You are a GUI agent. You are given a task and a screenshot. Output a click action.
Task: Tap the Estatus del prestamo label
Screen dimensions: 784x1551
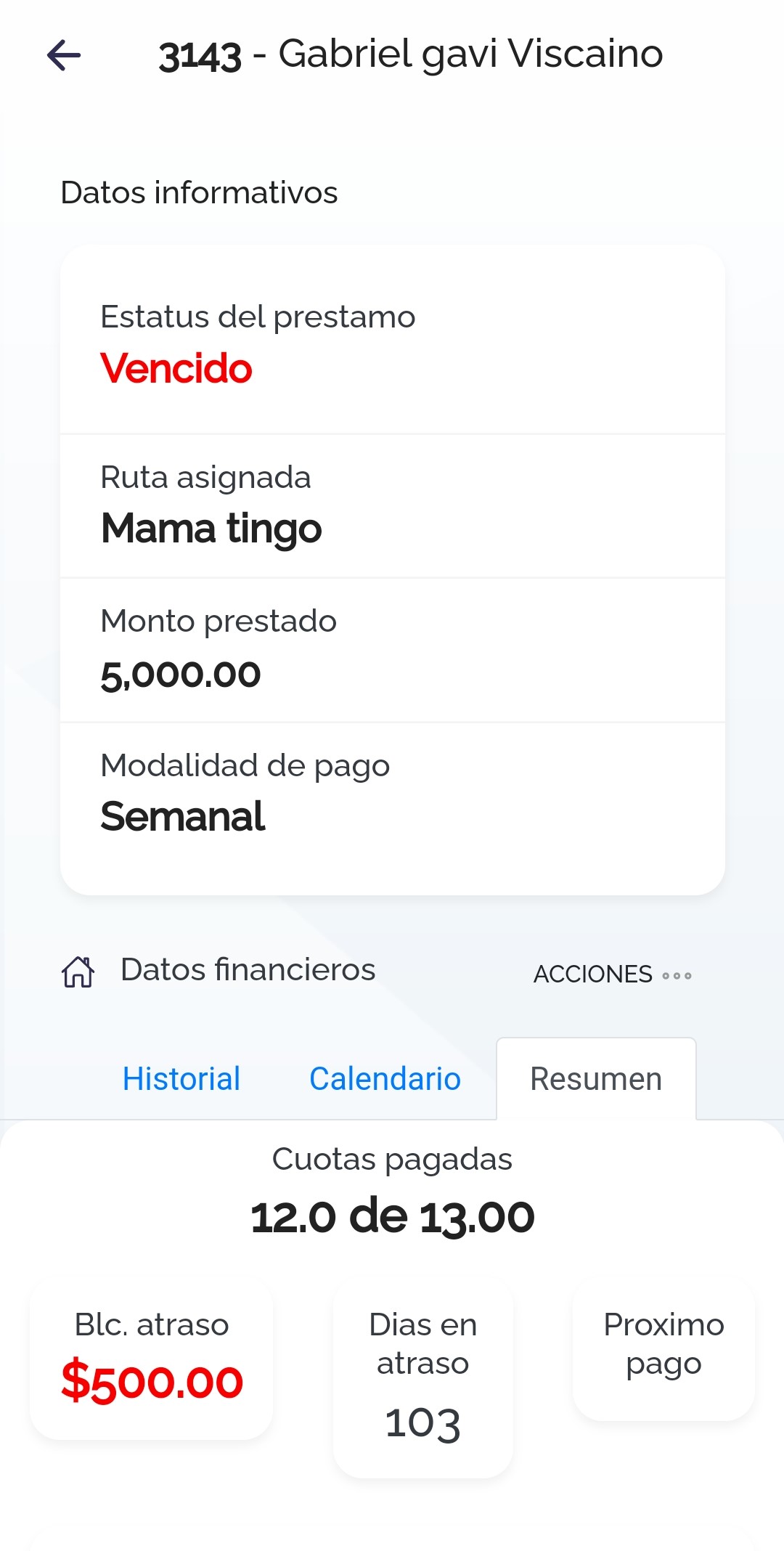tap(258, 317)
